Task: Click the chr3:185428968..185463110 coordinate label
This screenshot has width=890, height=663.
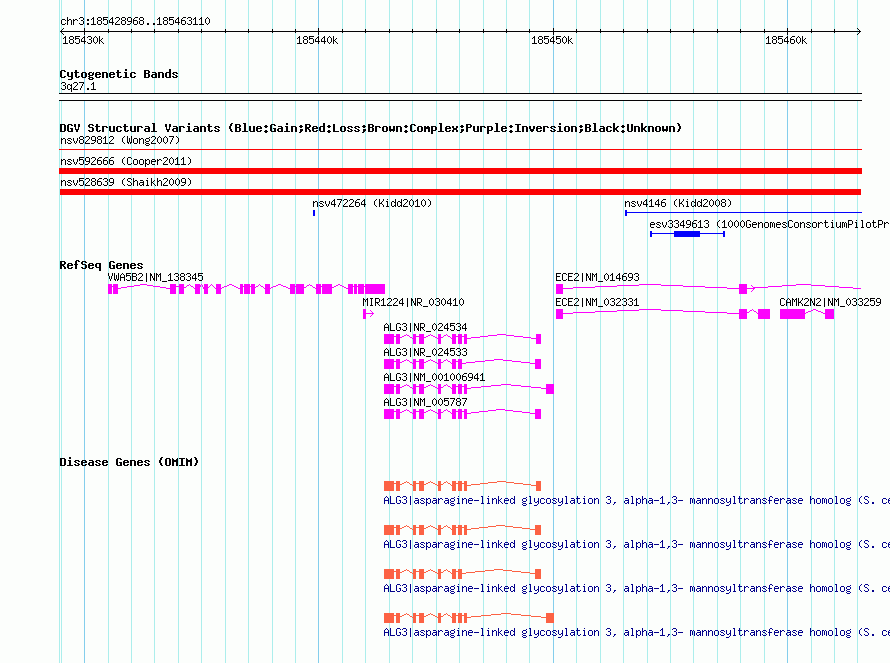Action: 135,21
